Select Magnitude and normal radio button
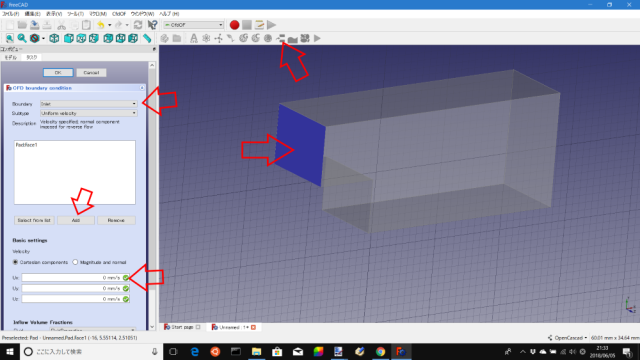Screen dimensions: 640x360 [x=75, y=262]
